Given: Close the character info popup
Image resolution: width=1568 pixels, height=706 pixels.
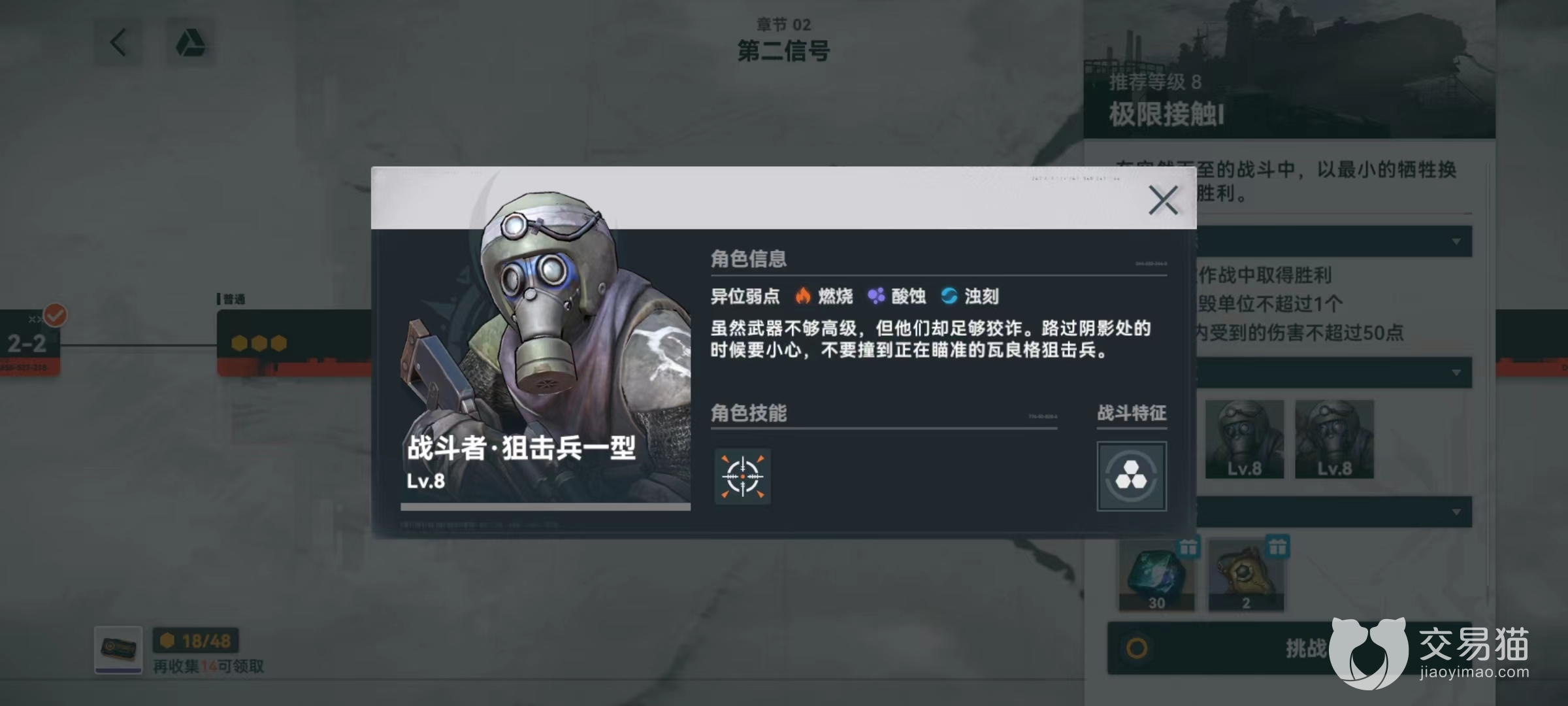Looking at the screenshot, I should coord(1163,200).
